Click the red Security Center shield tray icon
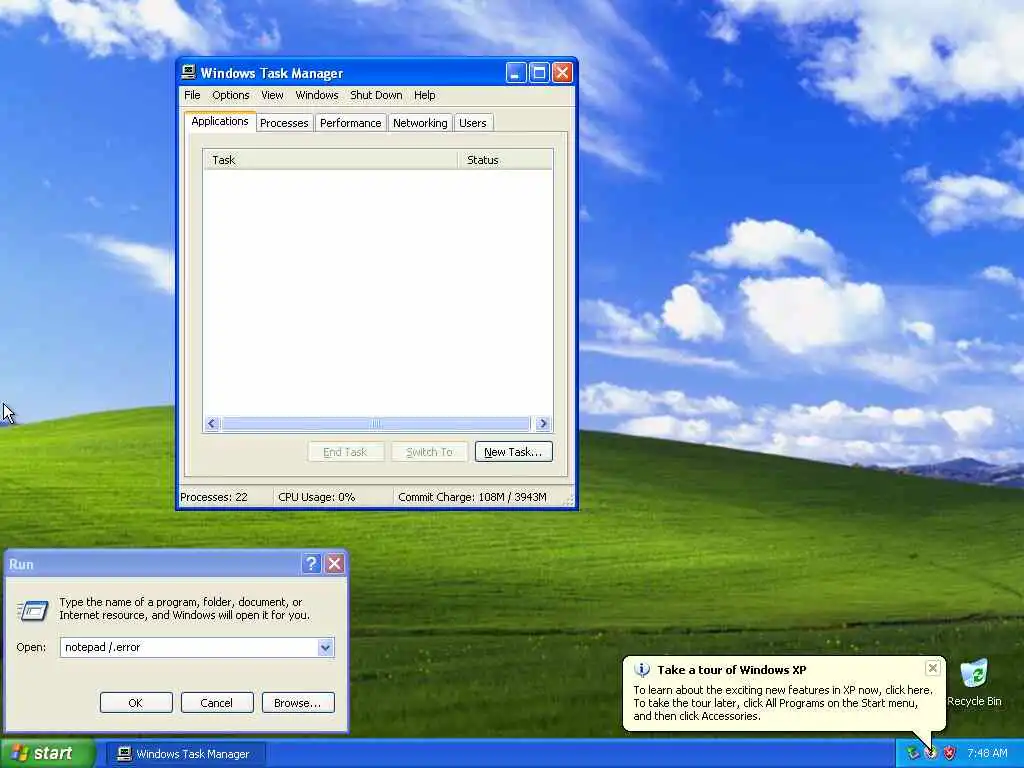The image size is (1024, 768). tap(950, 754)
